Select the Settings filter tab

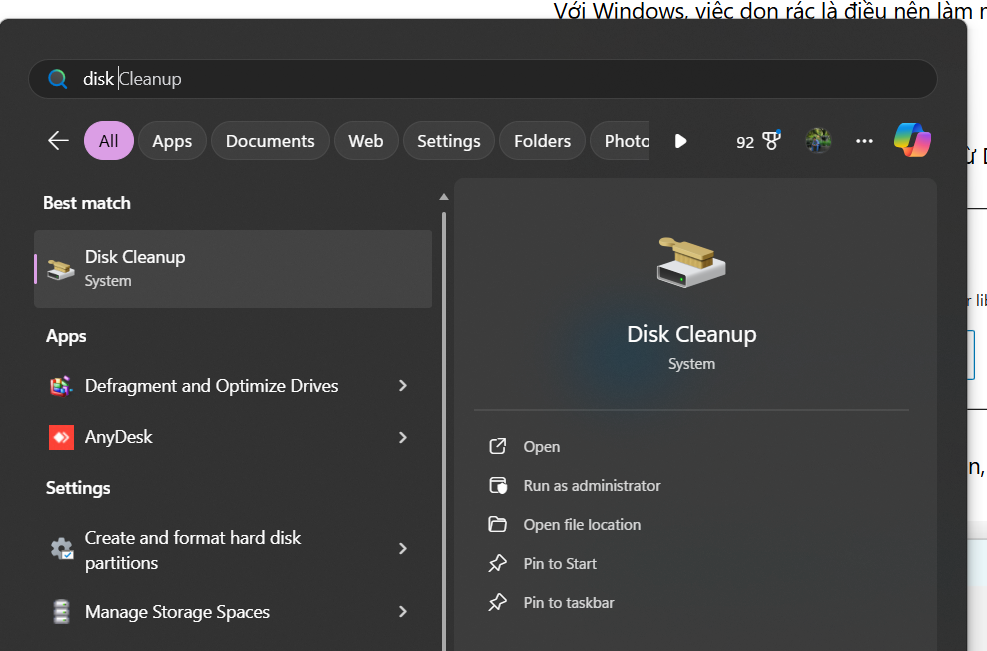click(x=448, y=141)
